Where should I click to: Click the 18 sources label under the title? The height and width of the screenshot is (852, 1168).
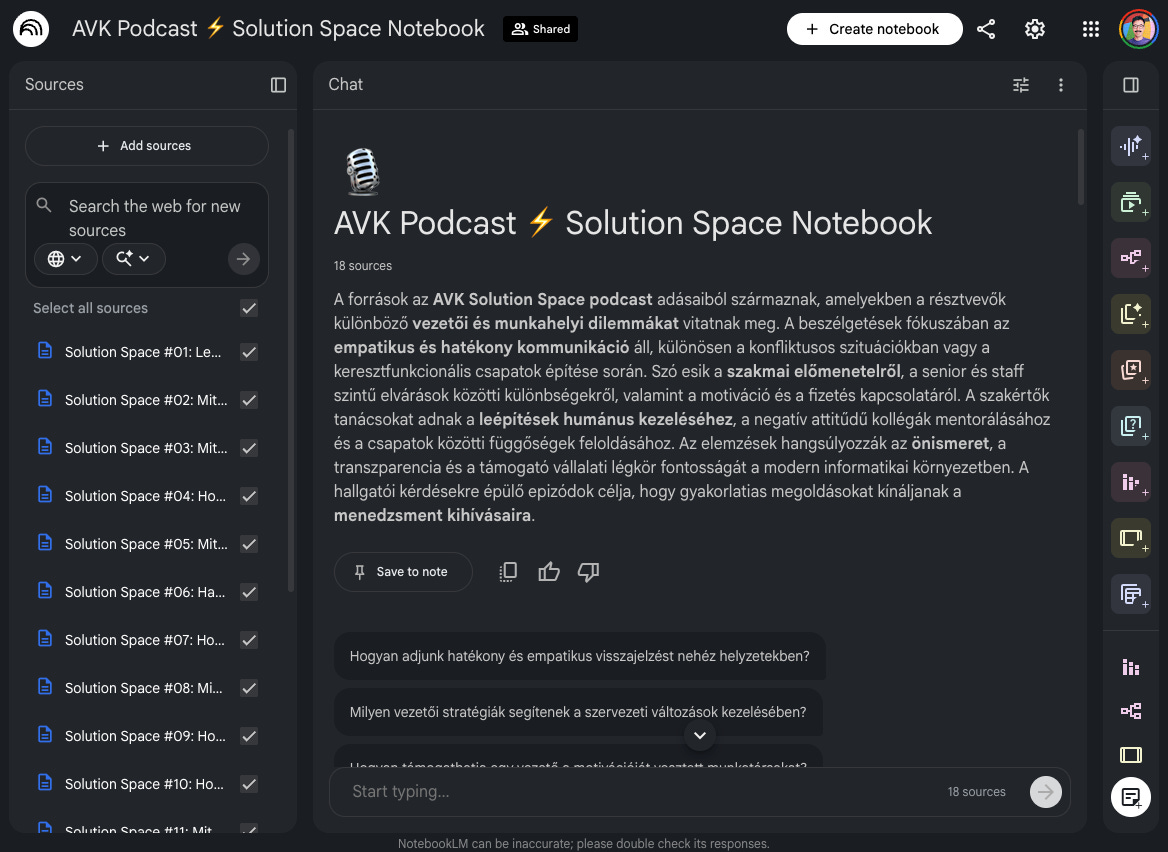click(363, 266)
